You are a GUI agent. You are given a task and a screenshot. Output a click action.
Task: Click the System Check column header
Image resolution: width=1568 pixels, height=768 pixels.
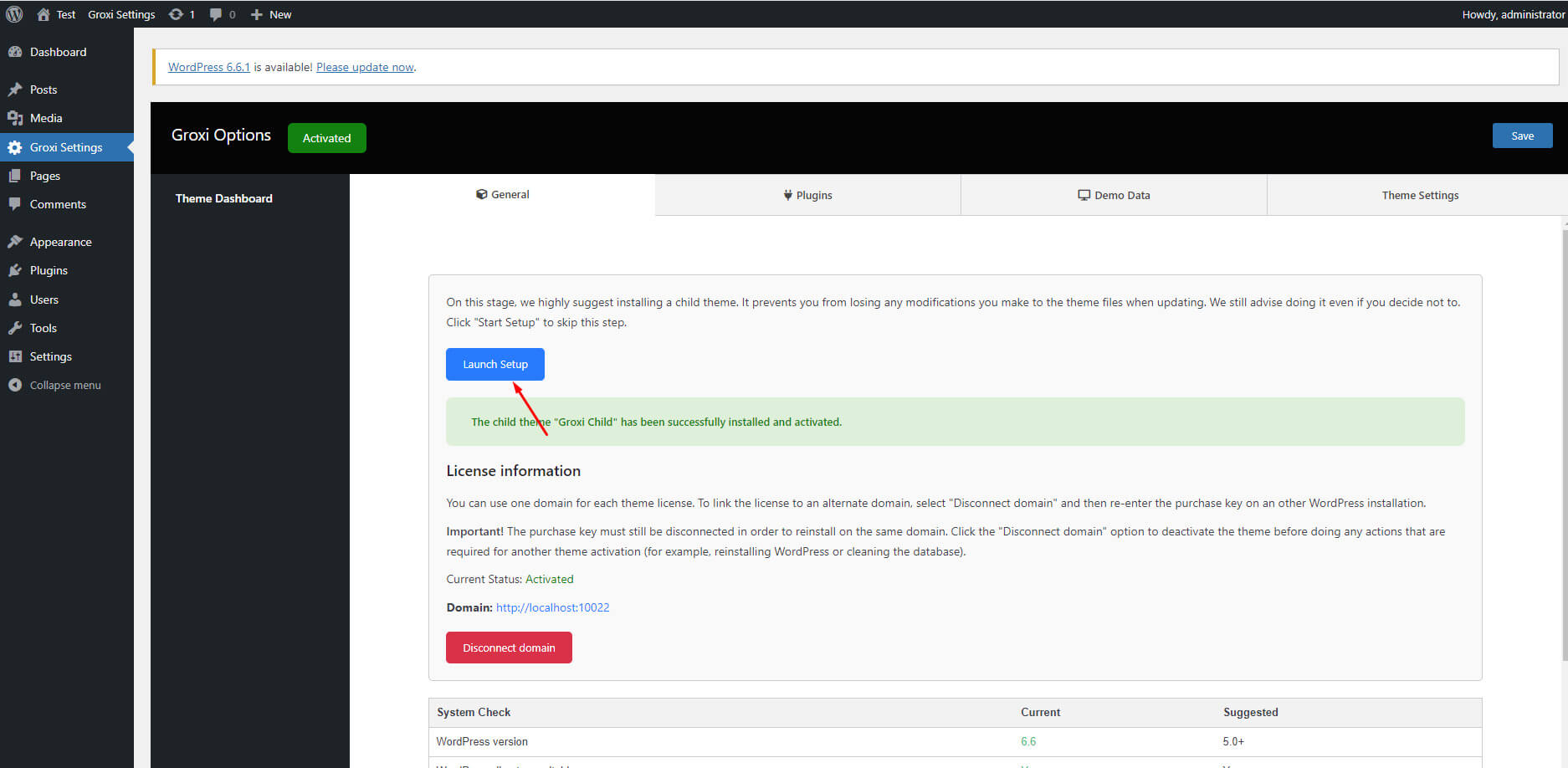point(474,712)
